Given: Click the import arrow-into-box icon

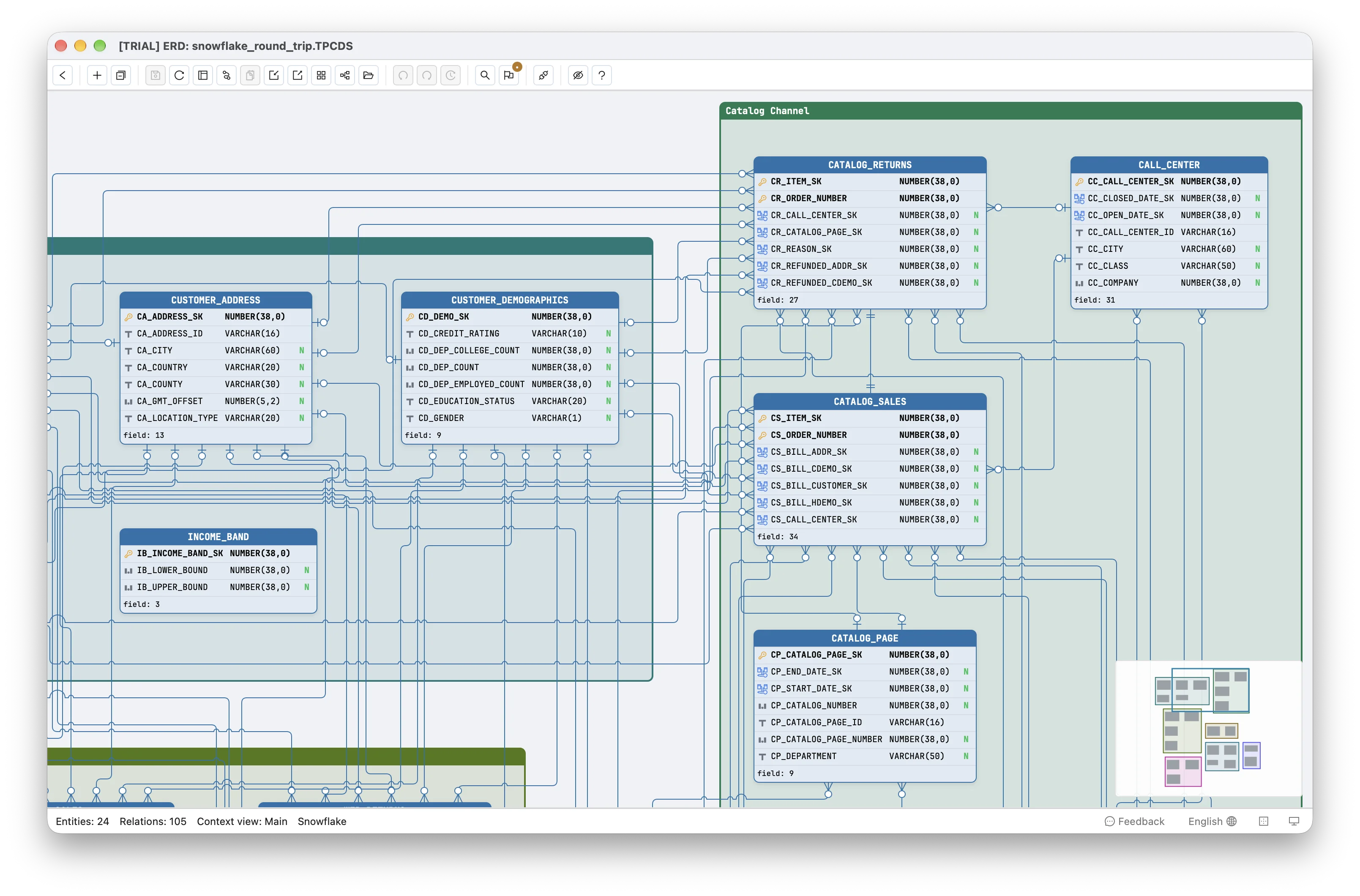Looking at the screenshot, I should click(274, 75).
